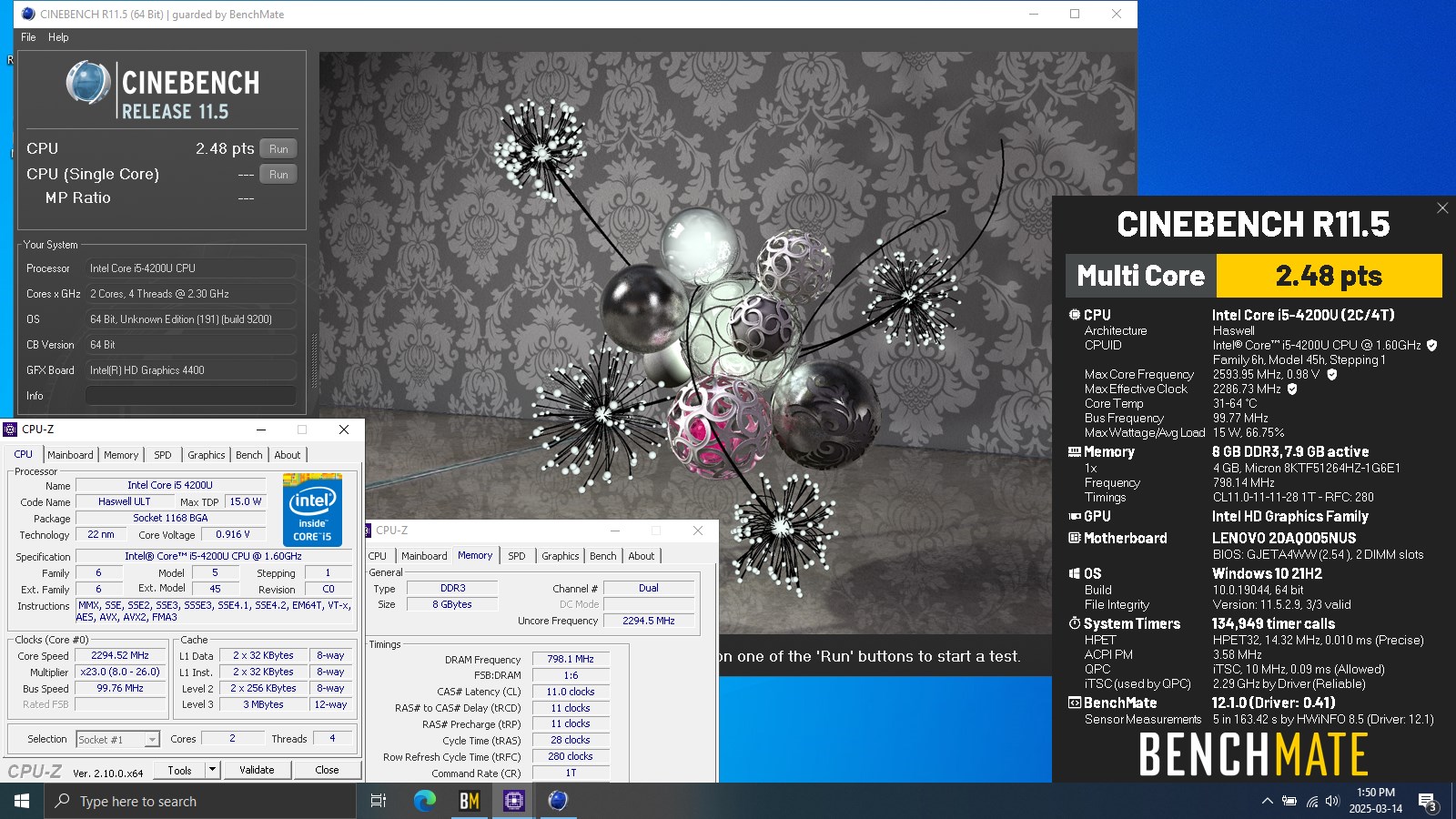Select CPU tab in second CPU-Z window
The height and width of the screenshot is (819, 1456).
click(x=378, y=556)
